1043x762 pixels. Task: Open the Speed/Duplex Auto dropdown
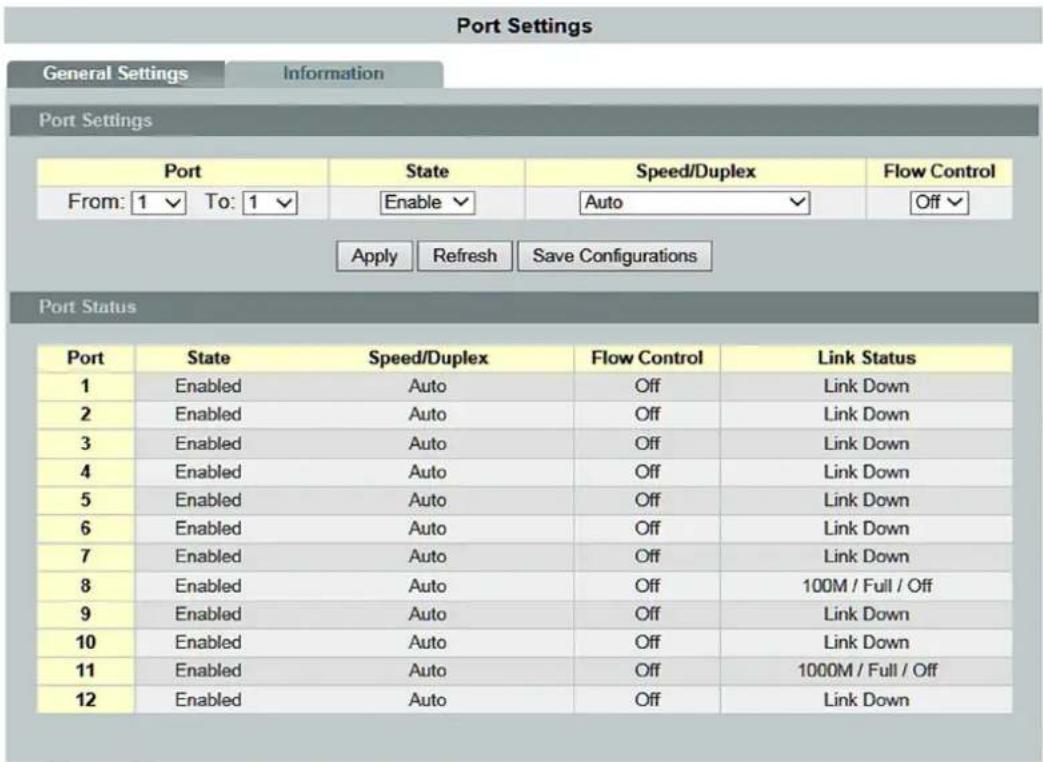tap(694, 202)
